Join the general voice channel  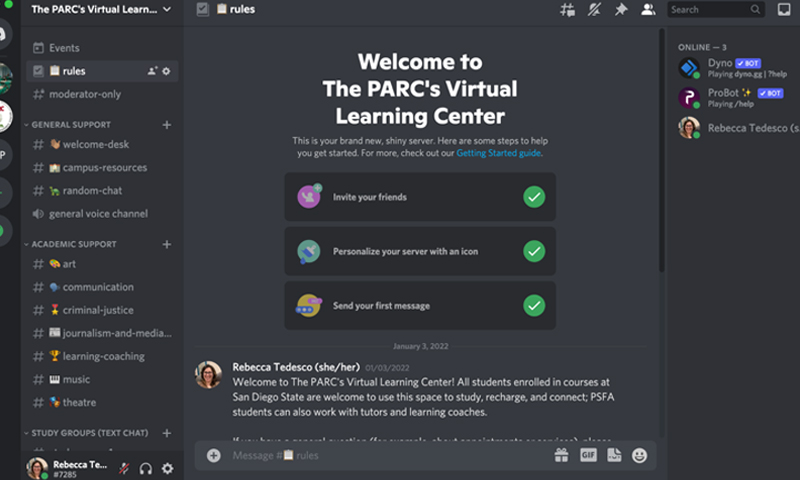(x=102, y=214)
